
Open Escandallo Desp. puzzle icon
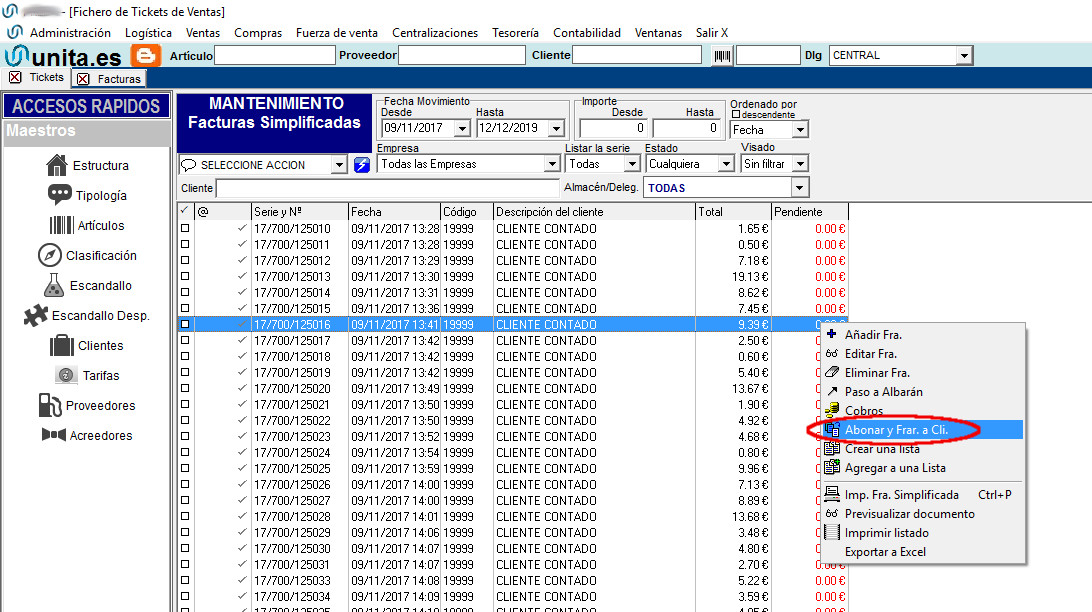tap(36, 315)
